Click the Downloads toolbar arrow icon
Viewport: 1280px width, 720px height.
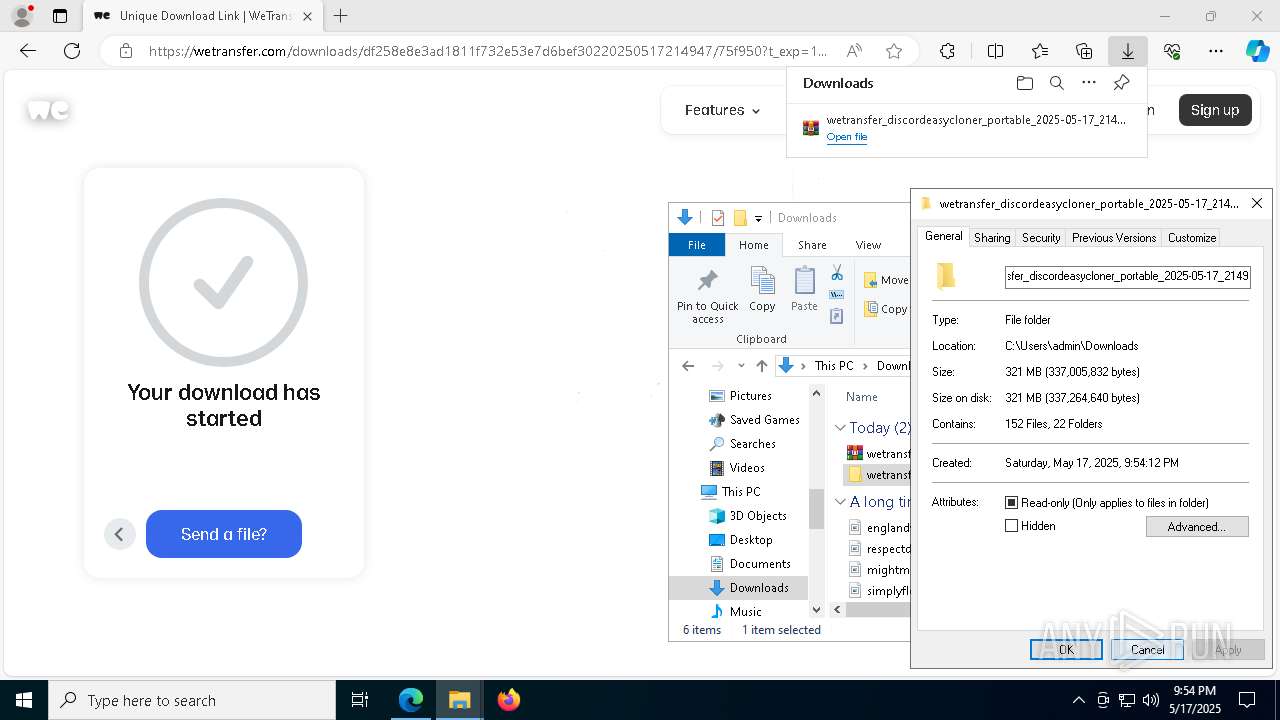click(x=1127, y=51)
